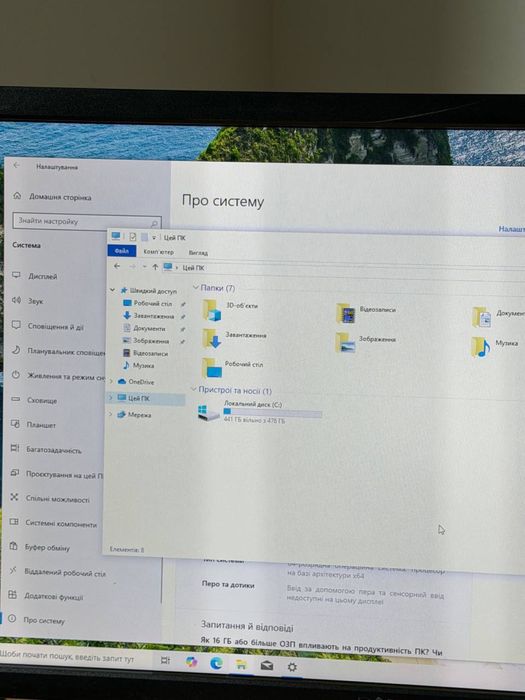The width and height of the screenshot is (525, 700).
Task: Collapse the Папки (7) group
Action: click(x=195, y=288)
